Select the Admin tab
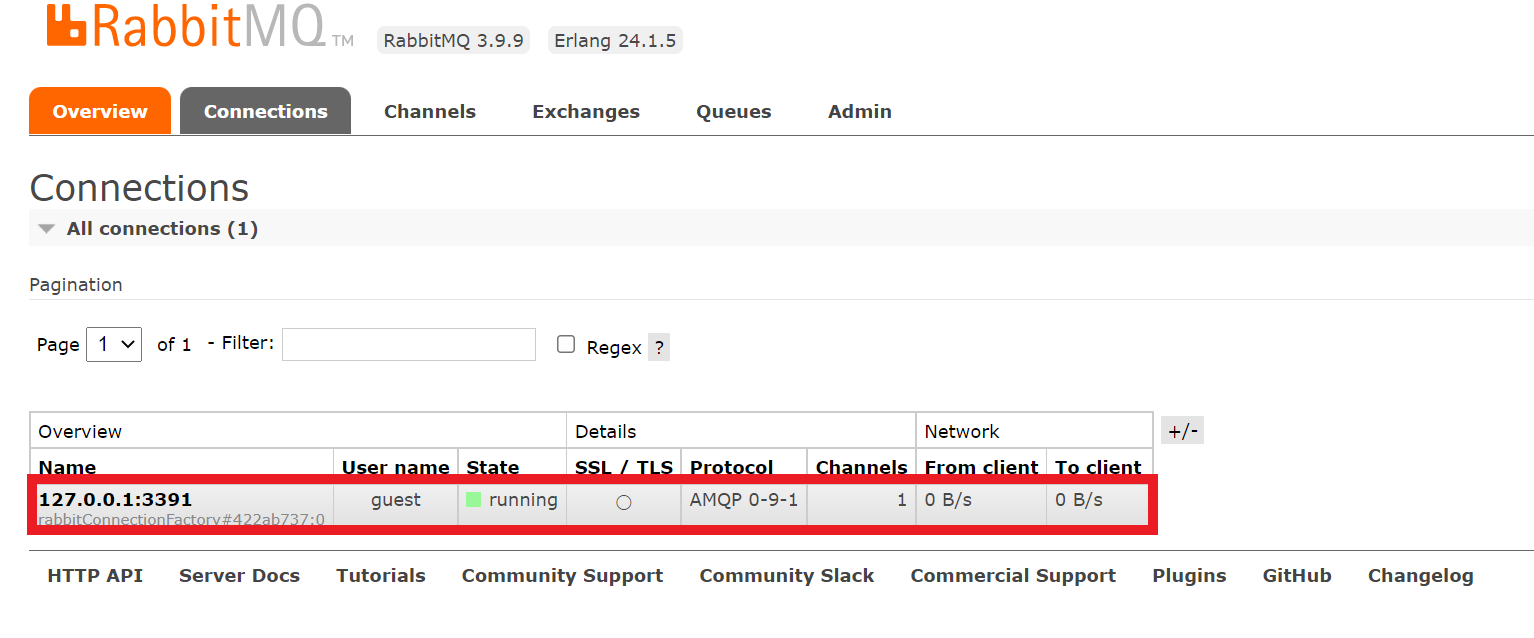Screen dimensions: 1534x638 click(x=859, y=111)
